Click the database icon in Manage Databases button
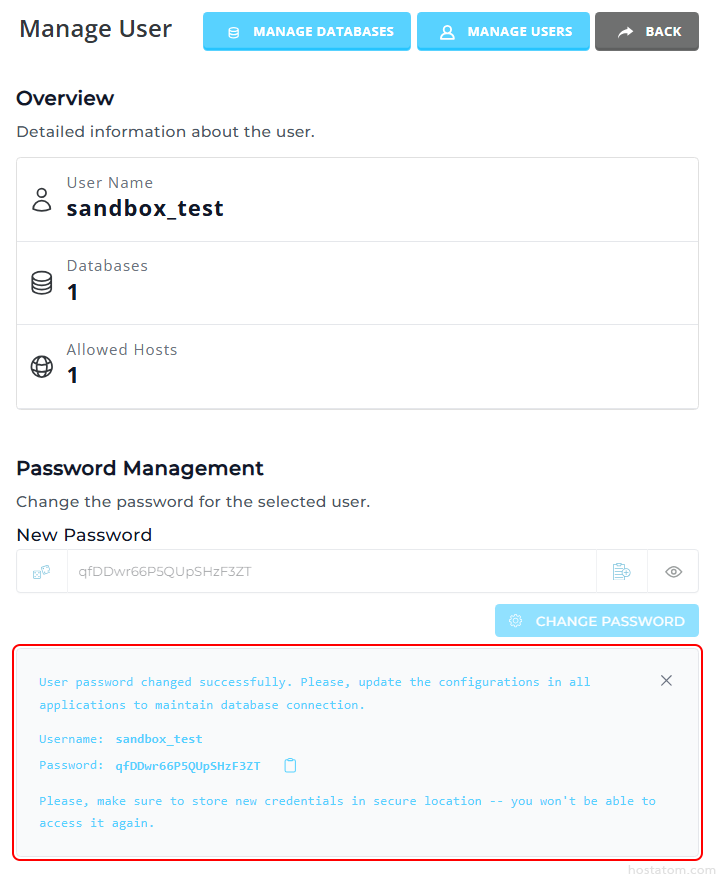The height and width of the screenshot is (878, 720). click(x=234, y=32)
